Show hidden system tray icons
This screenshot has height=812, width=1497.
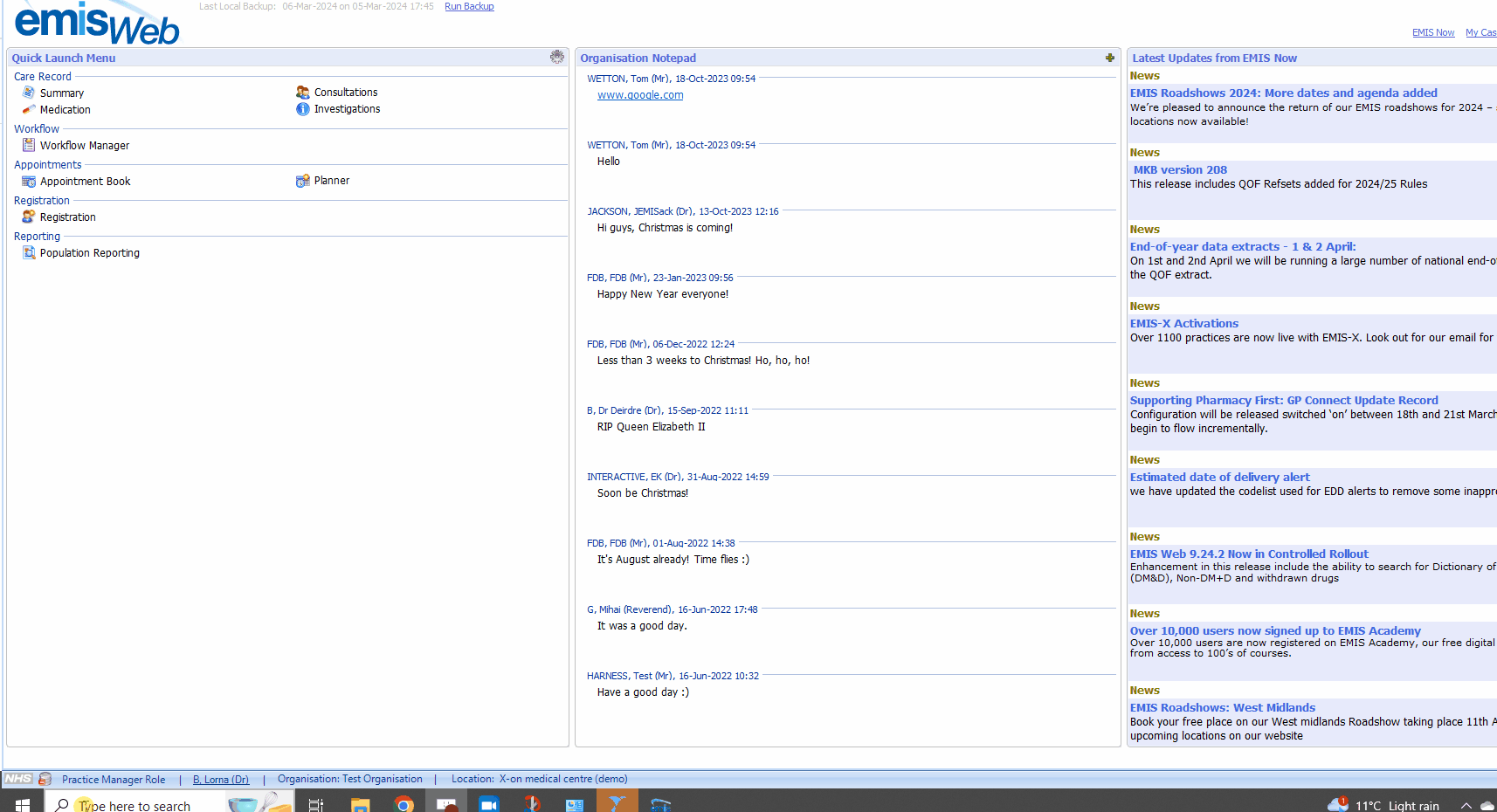tap(1466, 805)
